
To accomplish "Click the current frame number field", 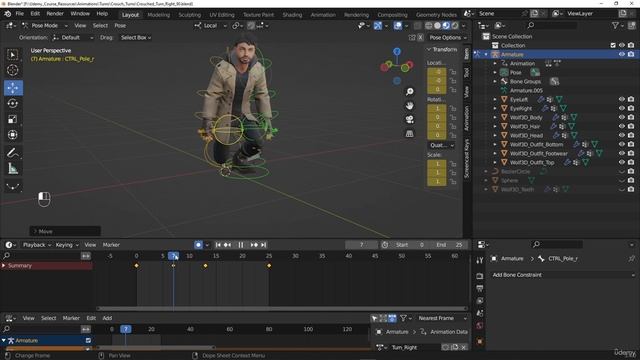I will pos(362,245).
